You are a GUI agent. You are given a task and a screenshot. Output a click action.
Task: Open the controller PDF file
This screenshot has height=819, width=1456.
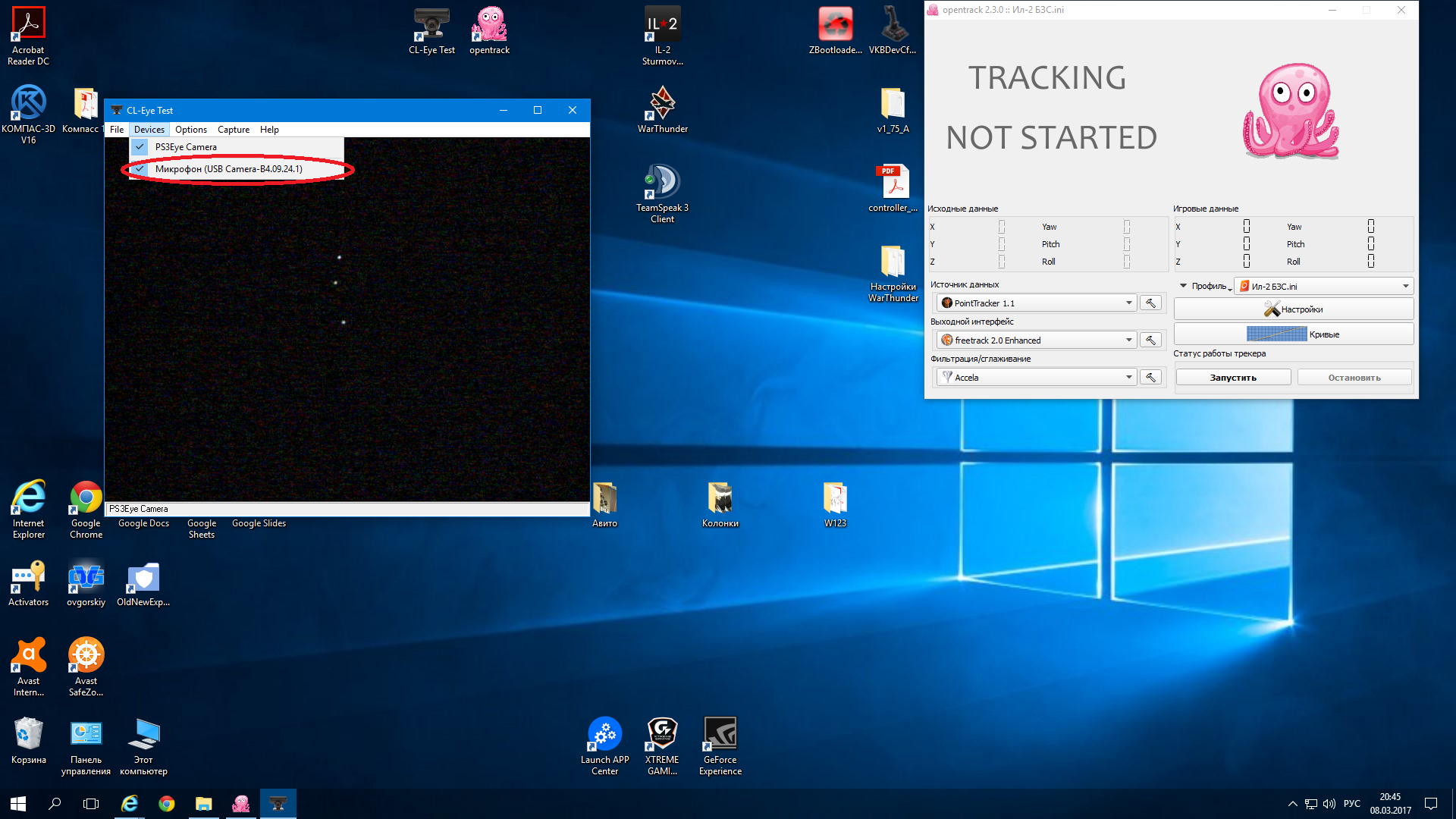pyautogui.click(x=893, y=188)
